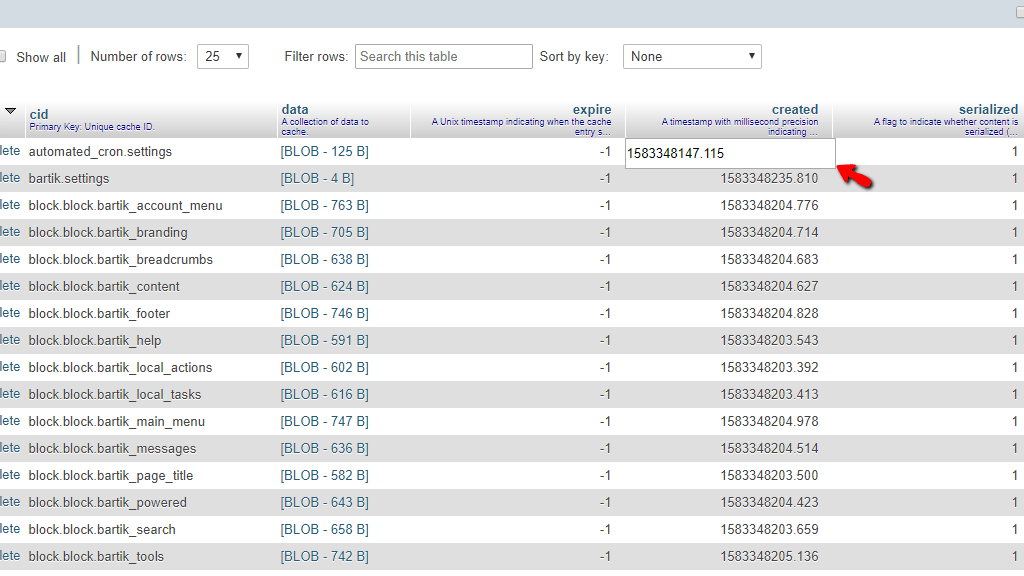Viewport: 1024px width, 576px height.
Task: Select expire value -1 in bartik_help row
Action: (605, 340)
